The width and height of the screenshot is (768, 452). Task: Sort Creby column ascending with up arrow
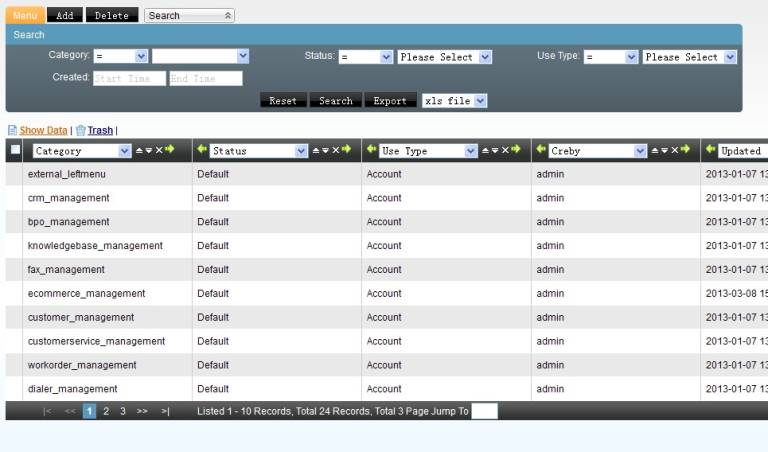tap(655, 150)
